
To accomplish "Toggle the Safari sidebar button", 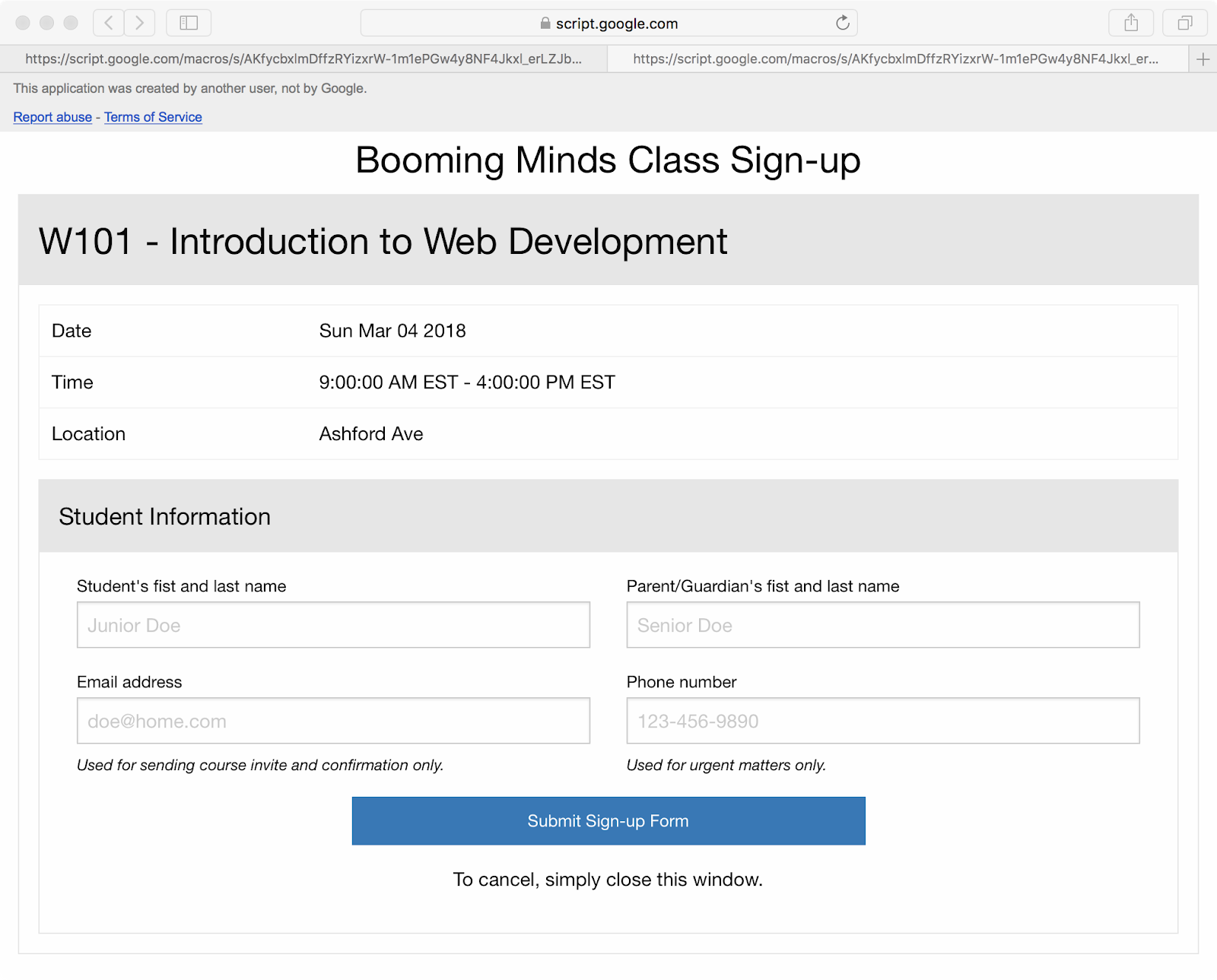I will tap(189, 23).
